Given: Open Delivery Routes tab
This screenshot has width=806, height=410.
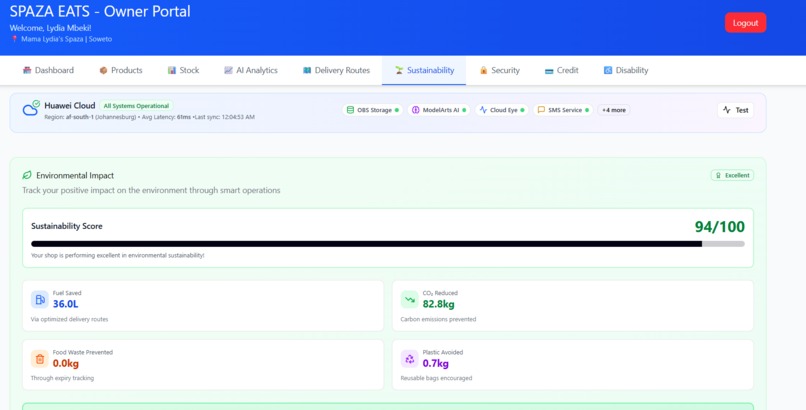Looking at the screenshot, I should 336,70.
